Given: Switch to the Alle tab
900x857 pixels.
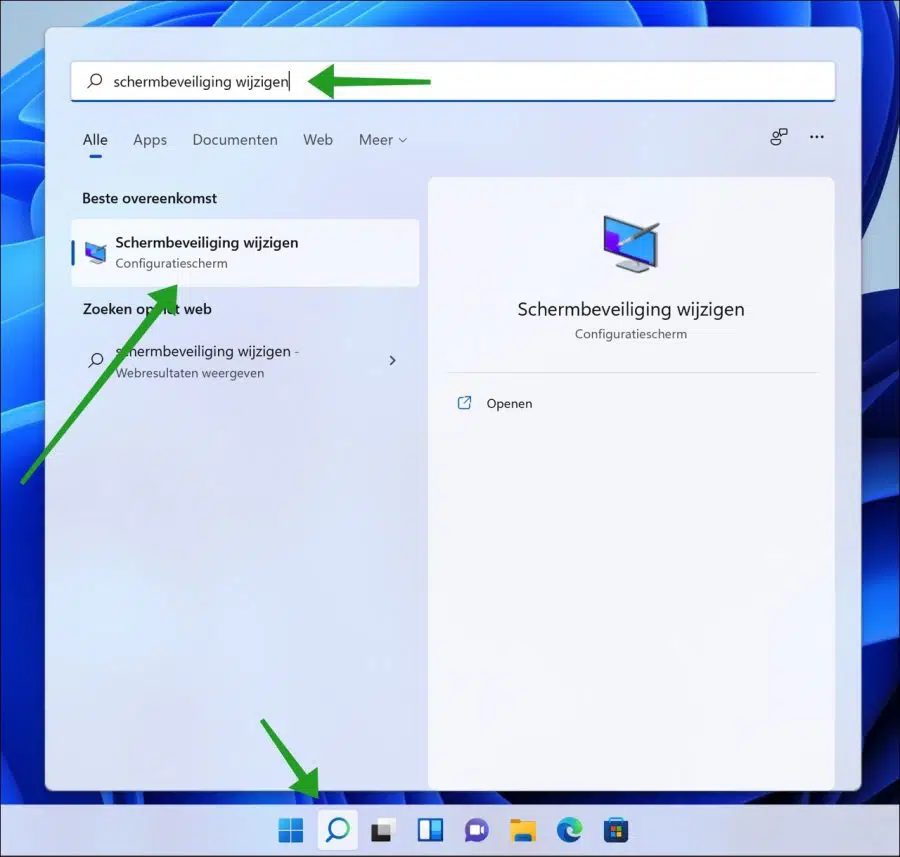Looking at the screenshot, I should click(x=95, y=139).
